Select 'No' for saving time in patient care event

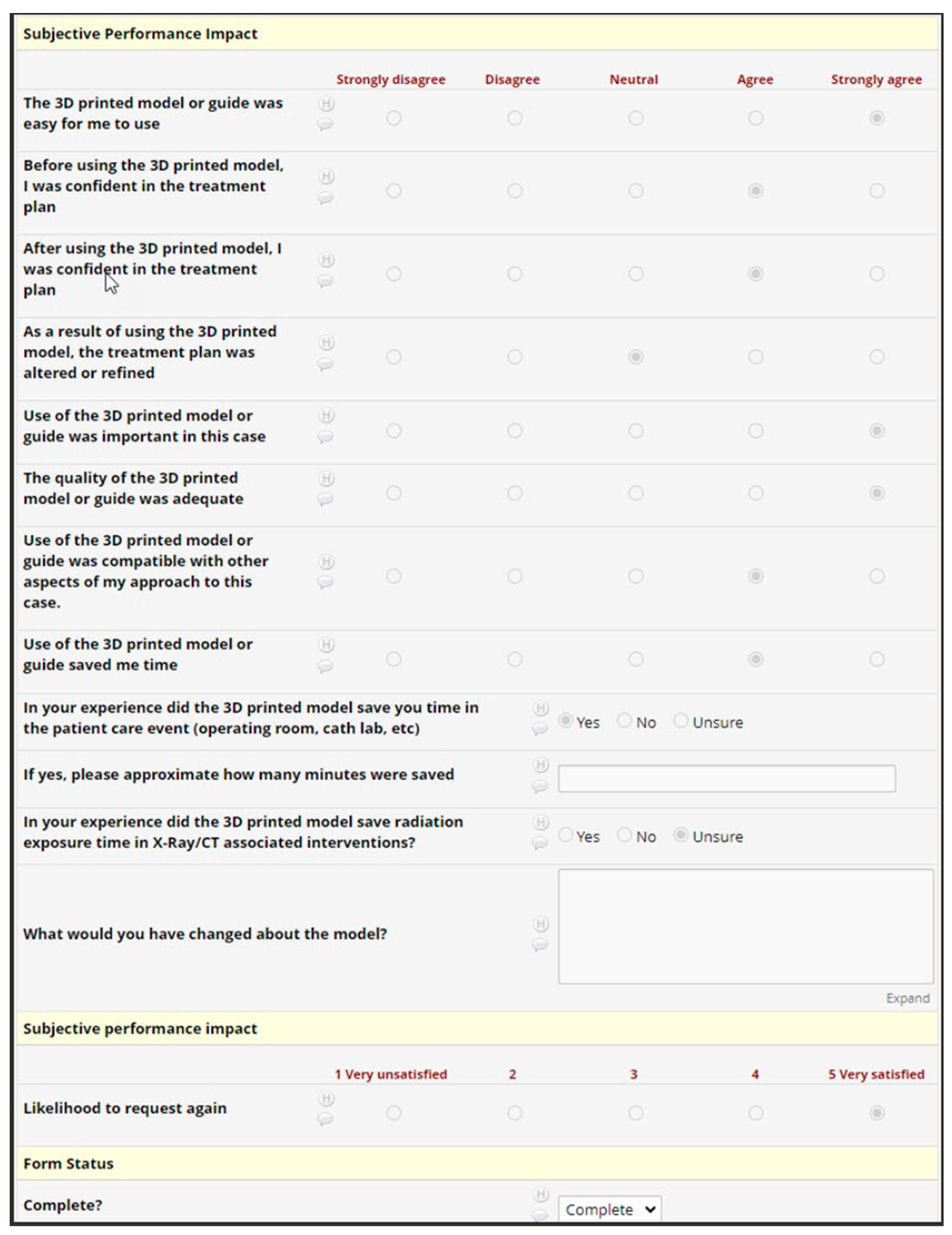click(624, 721)
